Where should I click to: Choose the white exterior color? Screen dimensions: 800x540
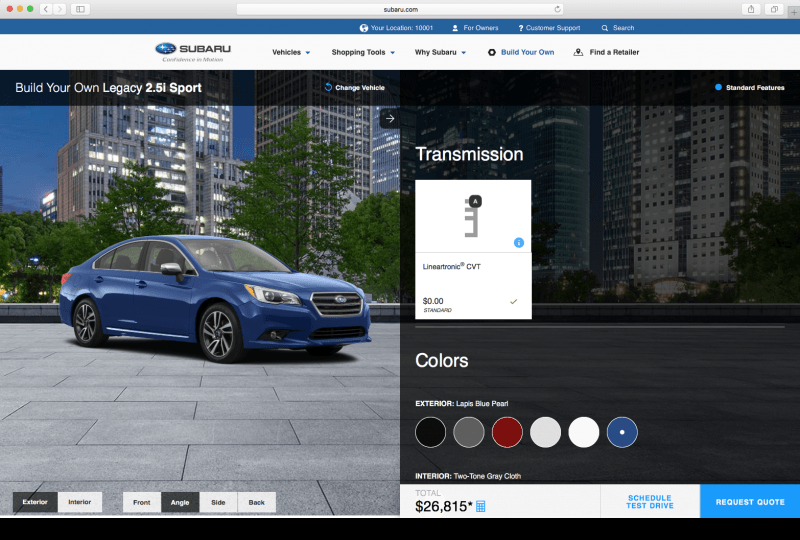click(584, 432)
